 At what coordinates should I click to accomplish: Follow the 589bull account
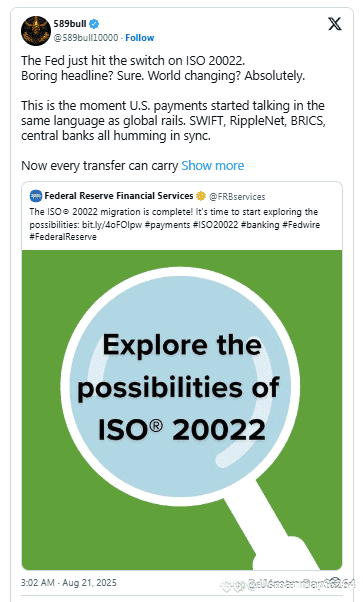pyautogui.click(x=139, y=38)
